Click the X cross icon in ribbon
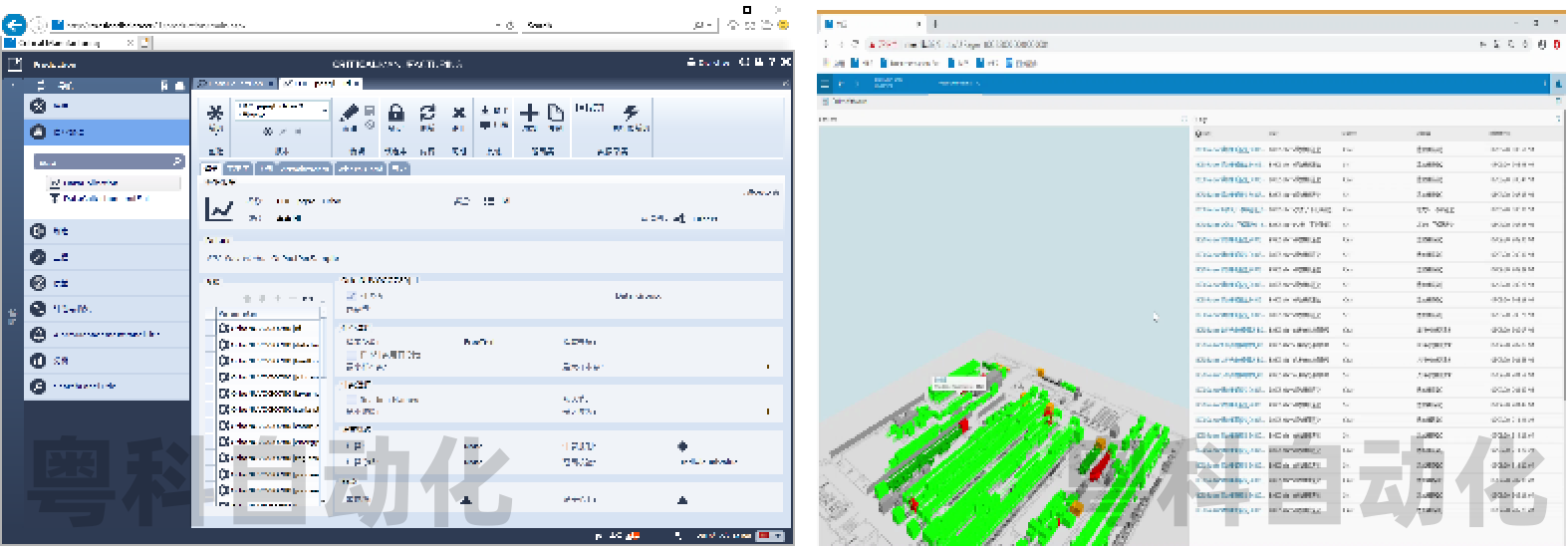 click(x=458, y=113)
